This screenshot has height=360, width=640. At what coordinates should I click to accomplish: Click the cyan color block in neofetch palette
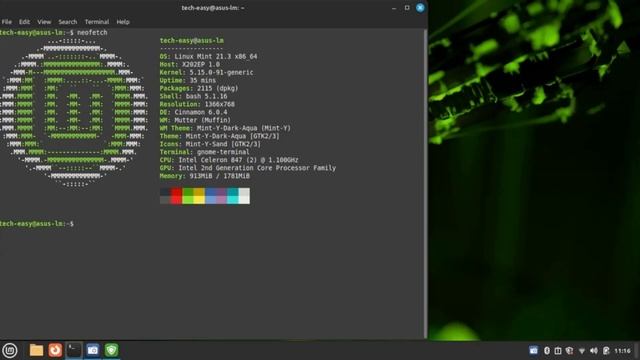click(x=233, y=196)
